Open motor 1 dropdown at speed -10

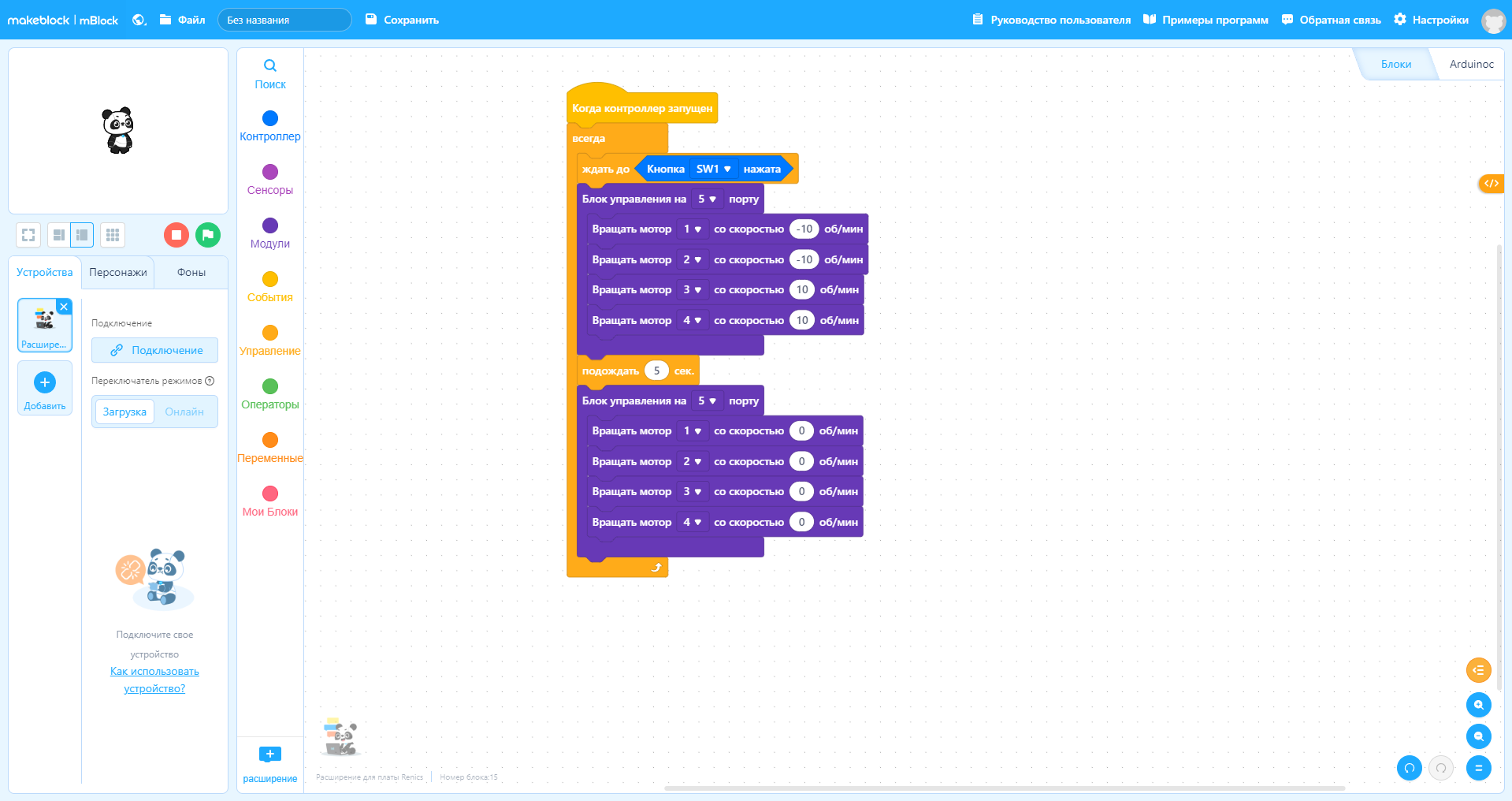[x=692, y=229]
